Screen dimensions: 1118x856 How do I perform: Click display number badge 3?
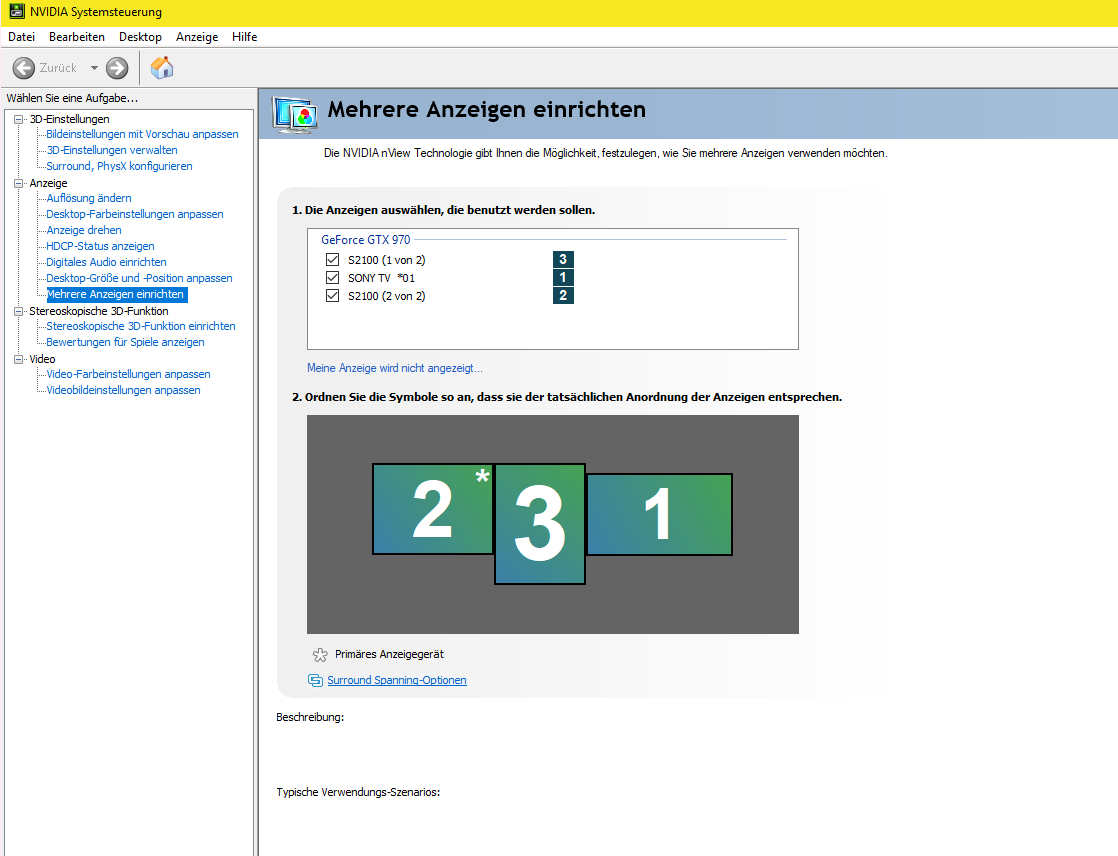tap(563, 259)
